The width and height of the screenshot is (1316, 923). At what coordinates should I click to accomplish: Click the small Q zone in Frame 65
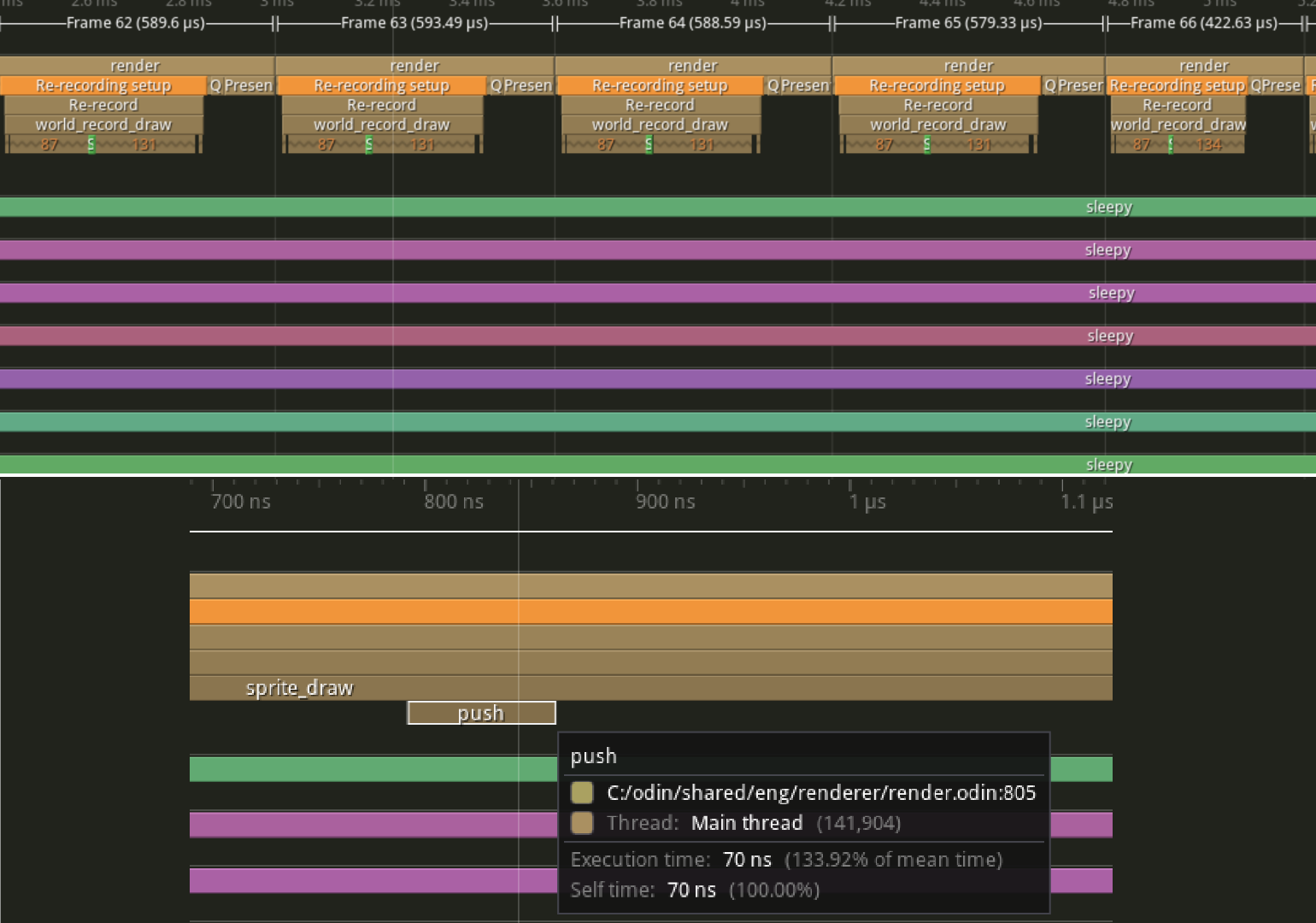1050,85
